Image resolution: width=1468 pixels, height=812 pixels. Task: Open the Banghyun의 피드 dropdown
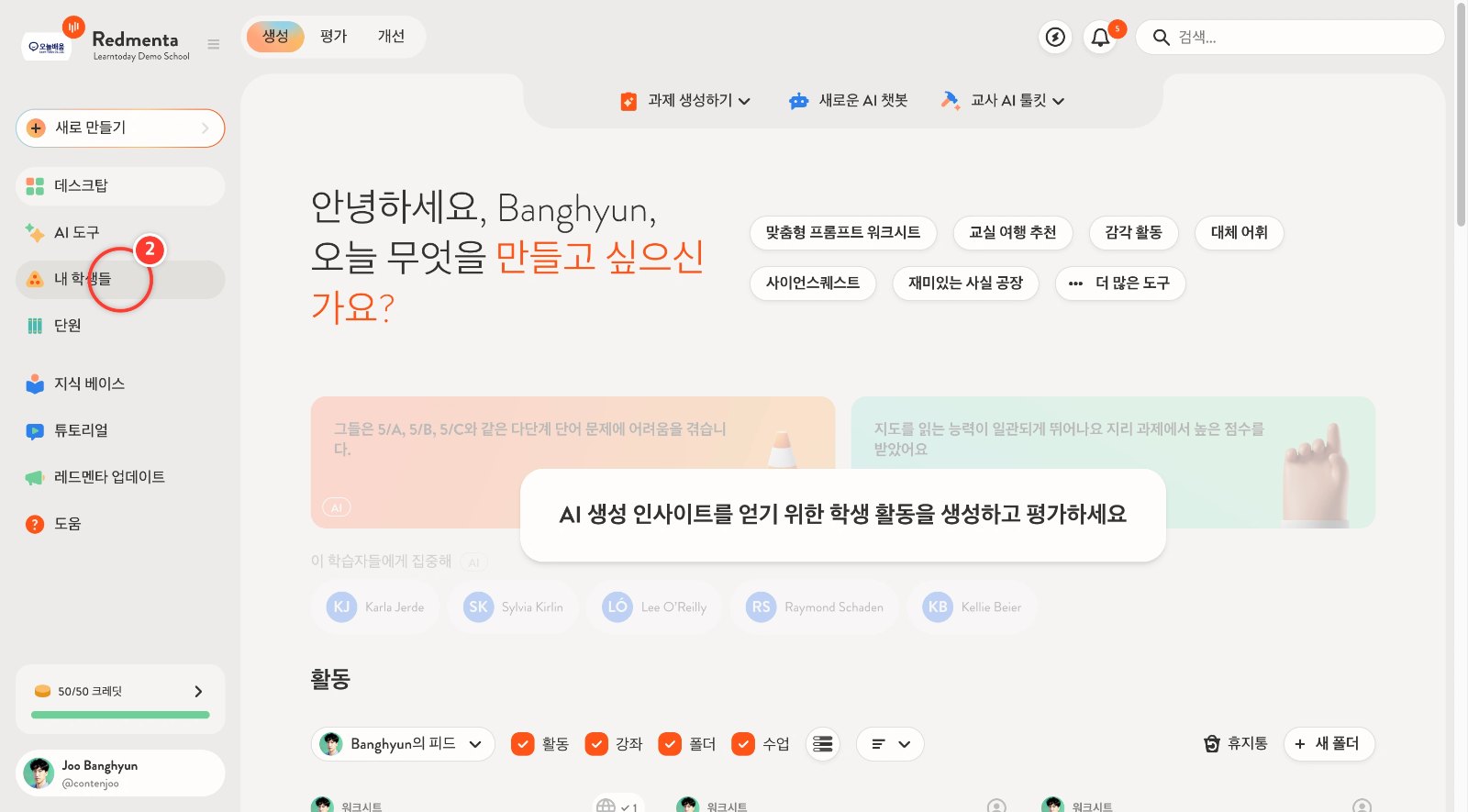(403, 744)
